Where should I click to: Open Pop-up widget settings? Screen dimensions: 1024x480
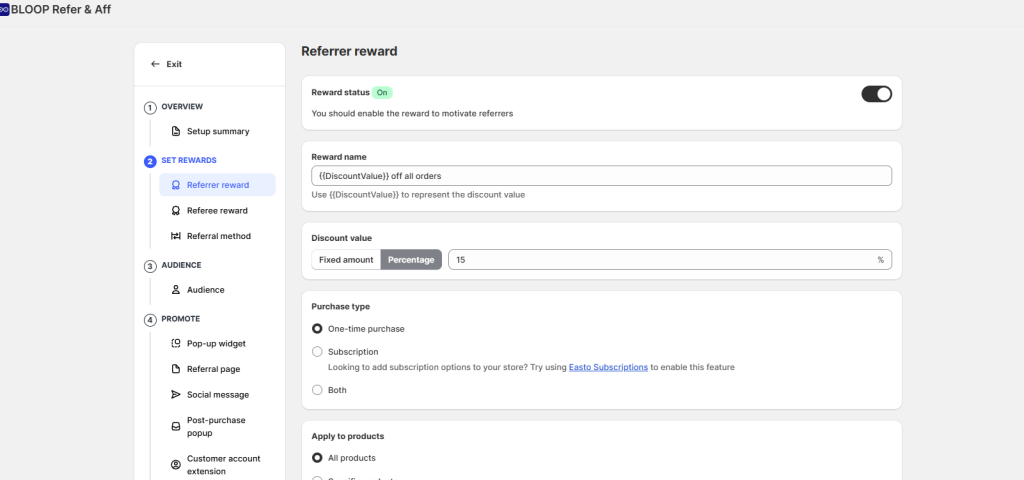coord(217,344)
